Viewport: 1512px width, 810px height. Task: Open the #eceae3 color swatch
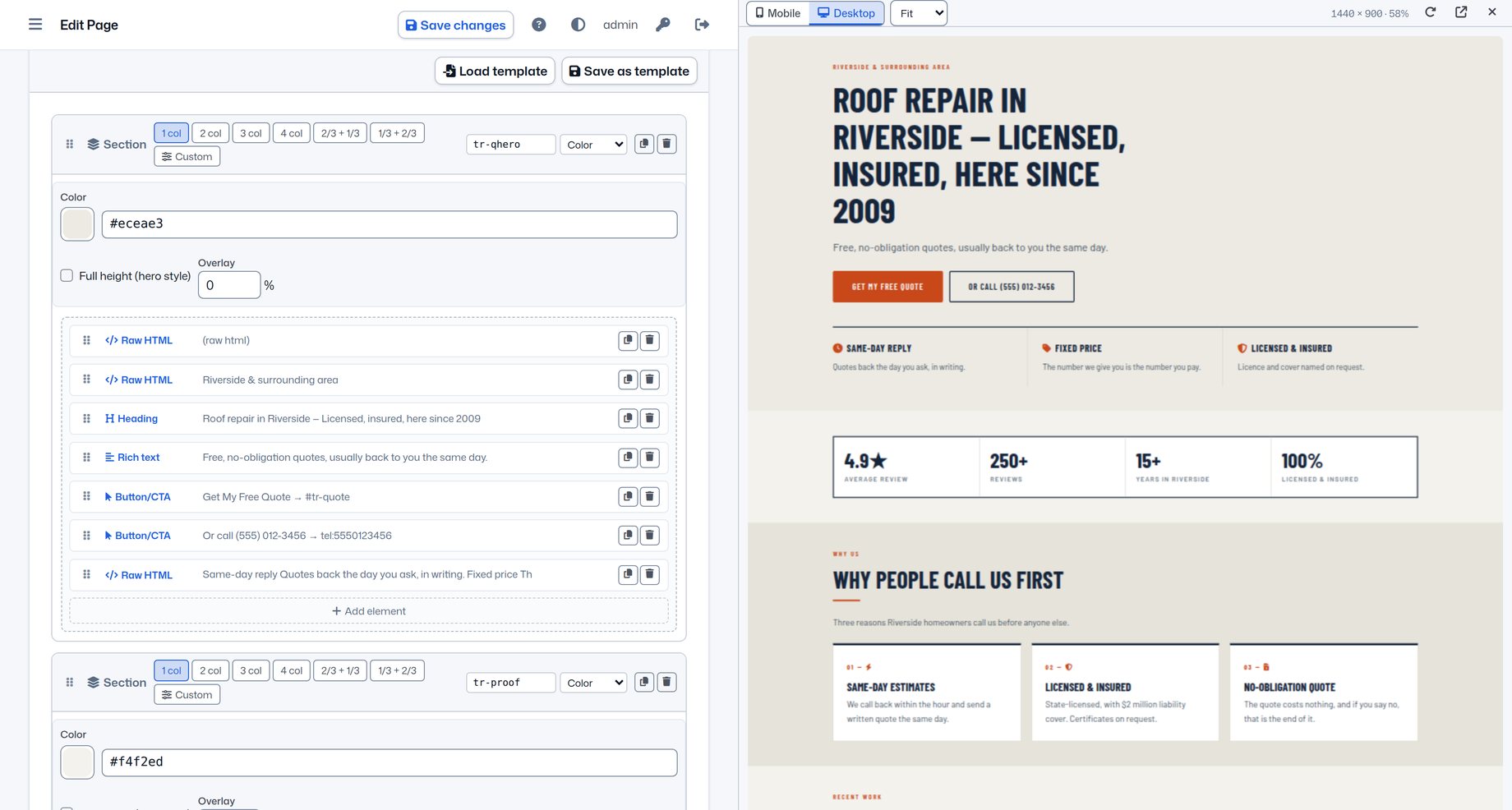(x=77, y=224)
